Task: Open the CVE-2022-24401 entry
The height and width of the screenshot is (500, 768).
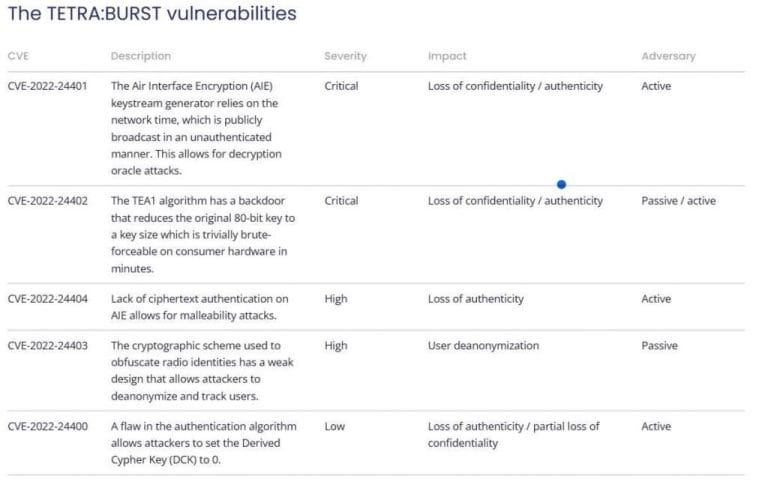Action: click(x=47, y=86)
